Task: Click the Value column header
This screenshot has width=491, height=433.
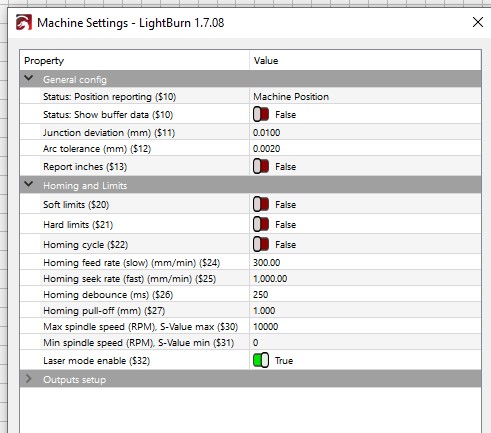Action: [365, 61]
